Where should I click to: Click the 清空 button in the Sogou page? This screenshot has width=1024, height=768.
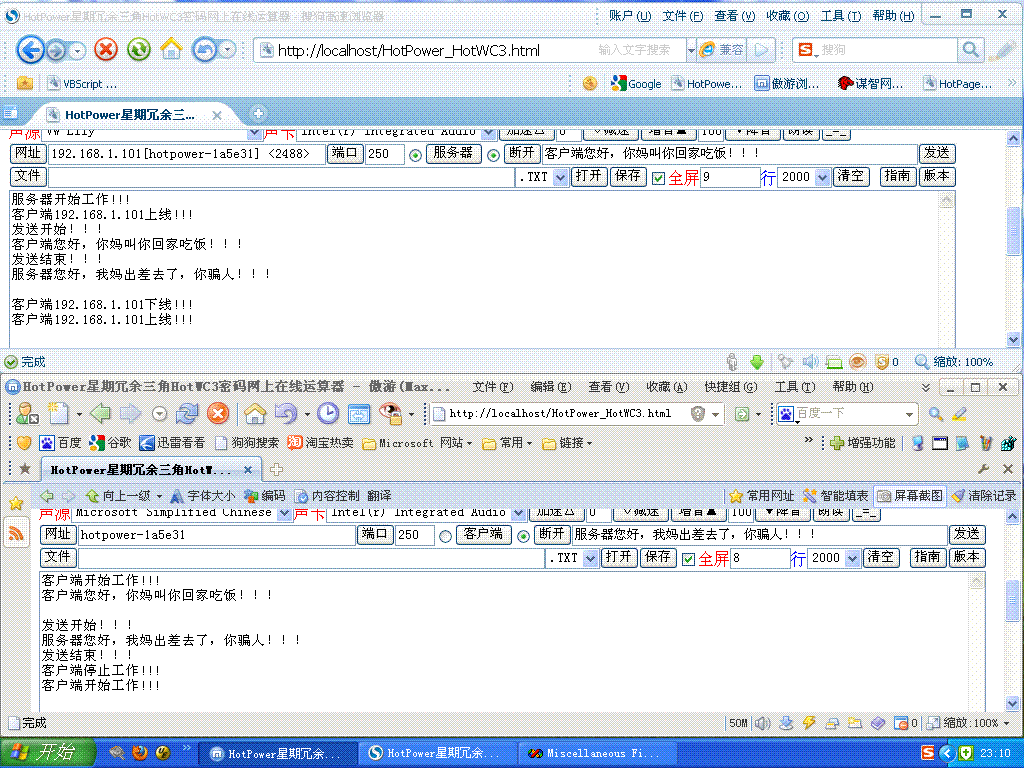(851, 176)
